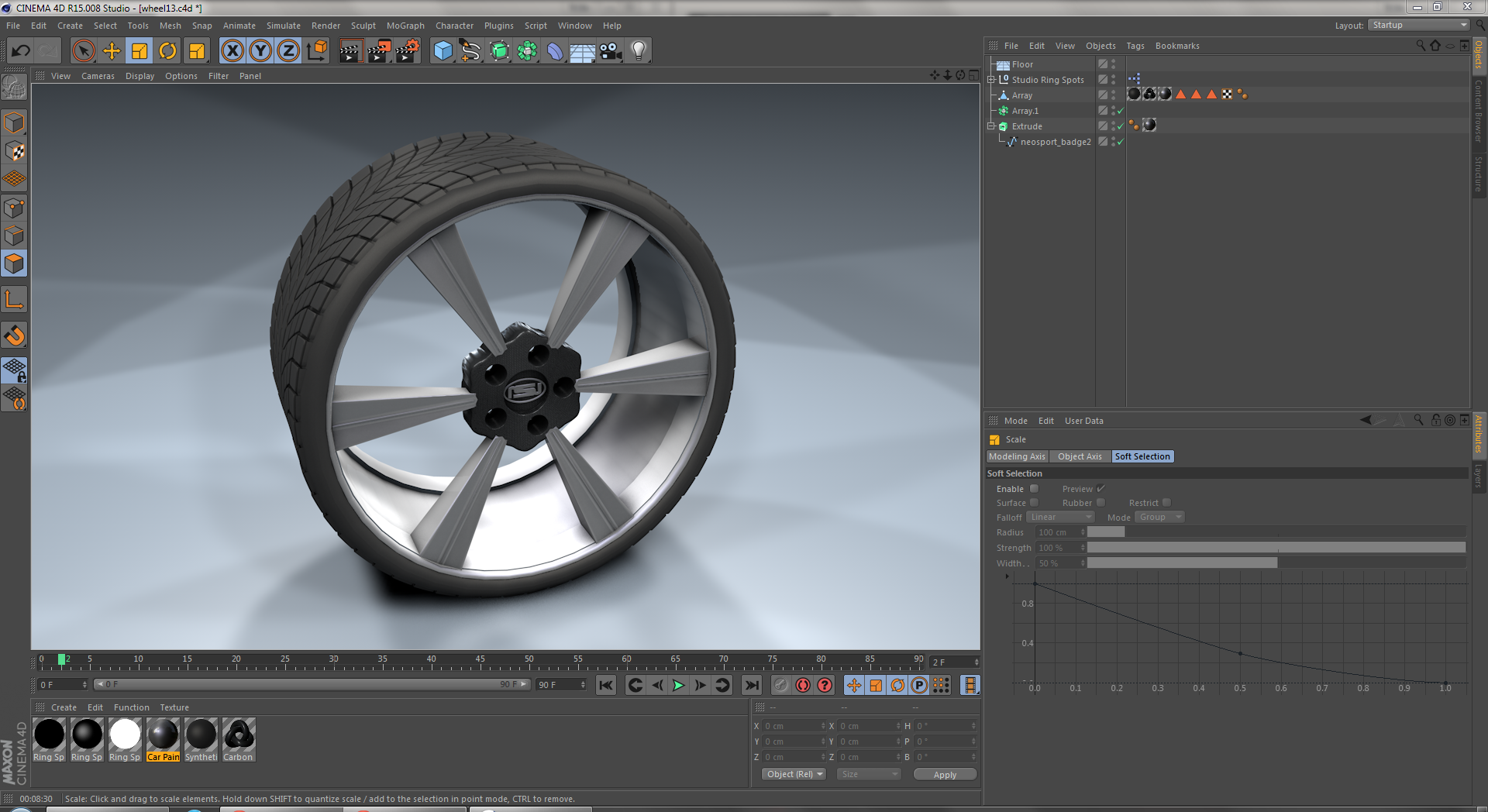Image resolution: width=1488 pixels, height=812 pixels.
Task: Open the Floor environment objects icon
Action: [583, 51]
